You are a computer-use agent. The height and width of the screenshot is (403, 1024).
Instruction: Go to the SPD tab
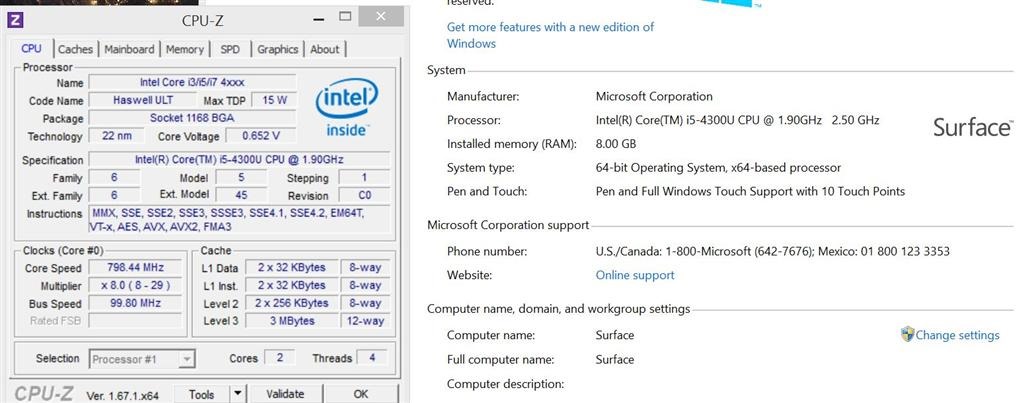tap(230, 49)
